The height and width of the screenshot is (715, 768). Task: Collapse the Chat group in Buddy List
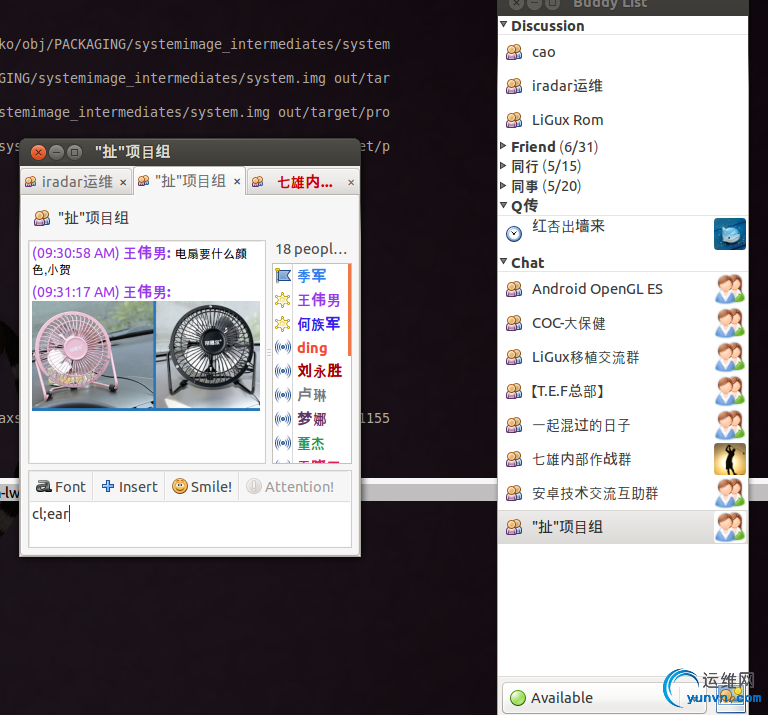[504, 262]
